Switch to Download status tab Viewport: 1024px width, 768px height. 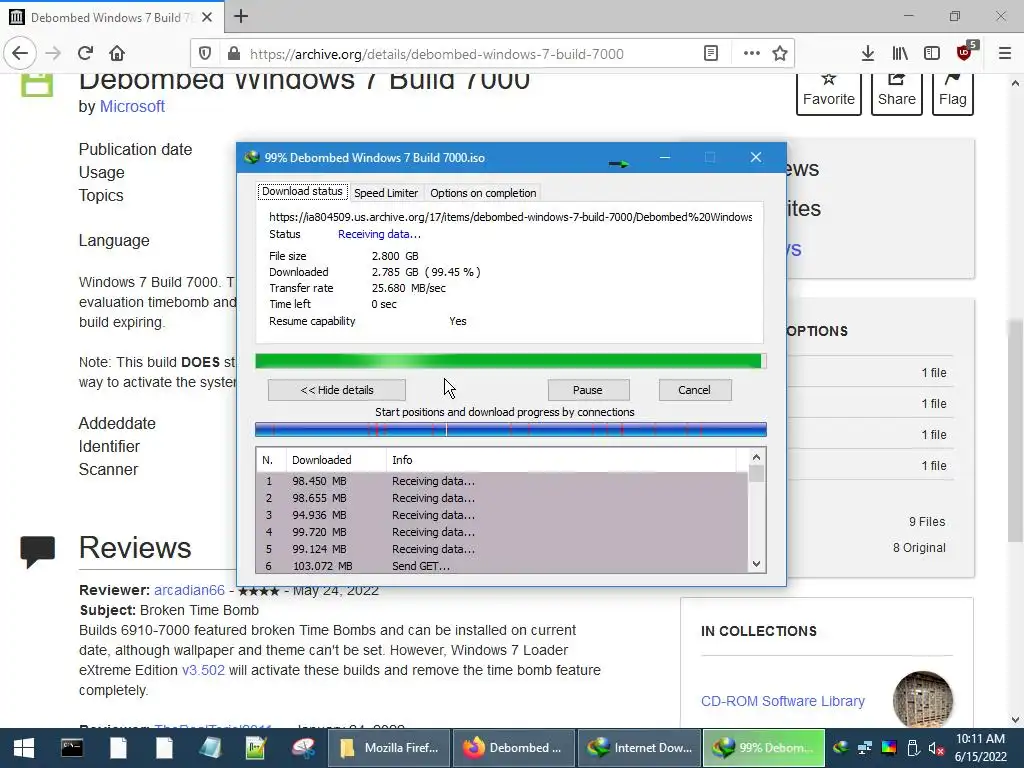(x=302, y=191)
